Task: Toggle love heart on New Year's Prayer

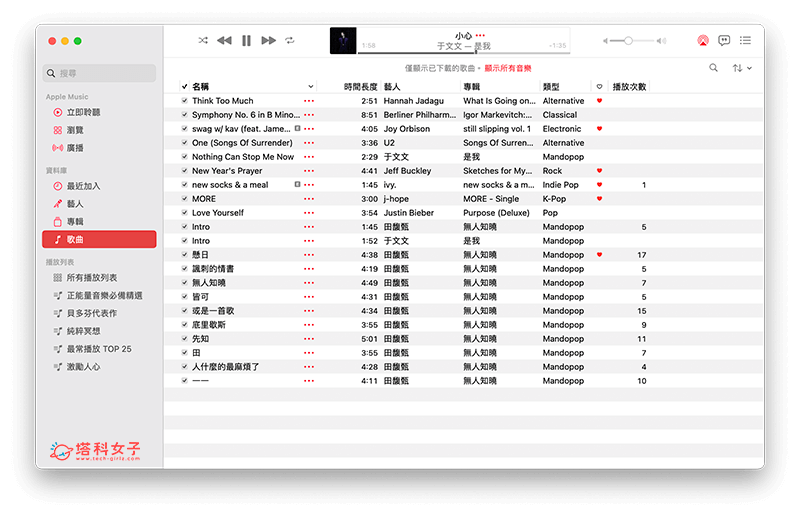Action: click(599, 170)
